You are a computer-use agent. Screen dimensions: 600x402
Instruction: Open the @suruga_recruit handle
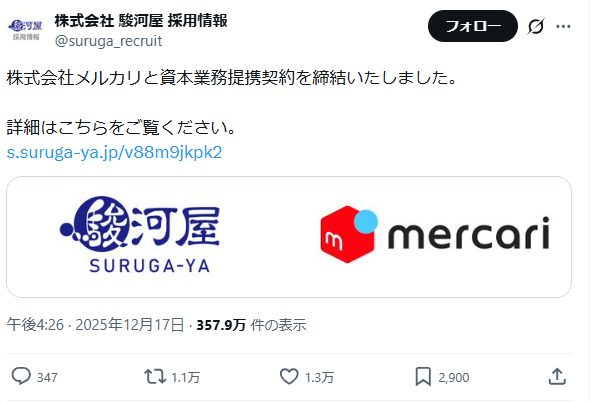pyautogui.click(x=108, y=41)
